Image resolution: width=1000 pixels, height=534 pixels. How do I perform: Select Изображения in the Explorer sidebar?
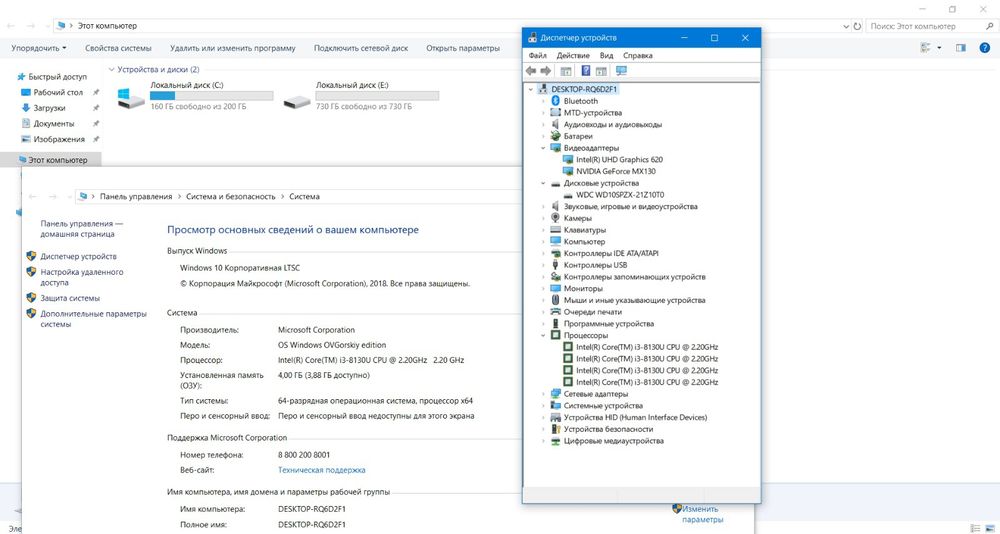tap(59, 139)
